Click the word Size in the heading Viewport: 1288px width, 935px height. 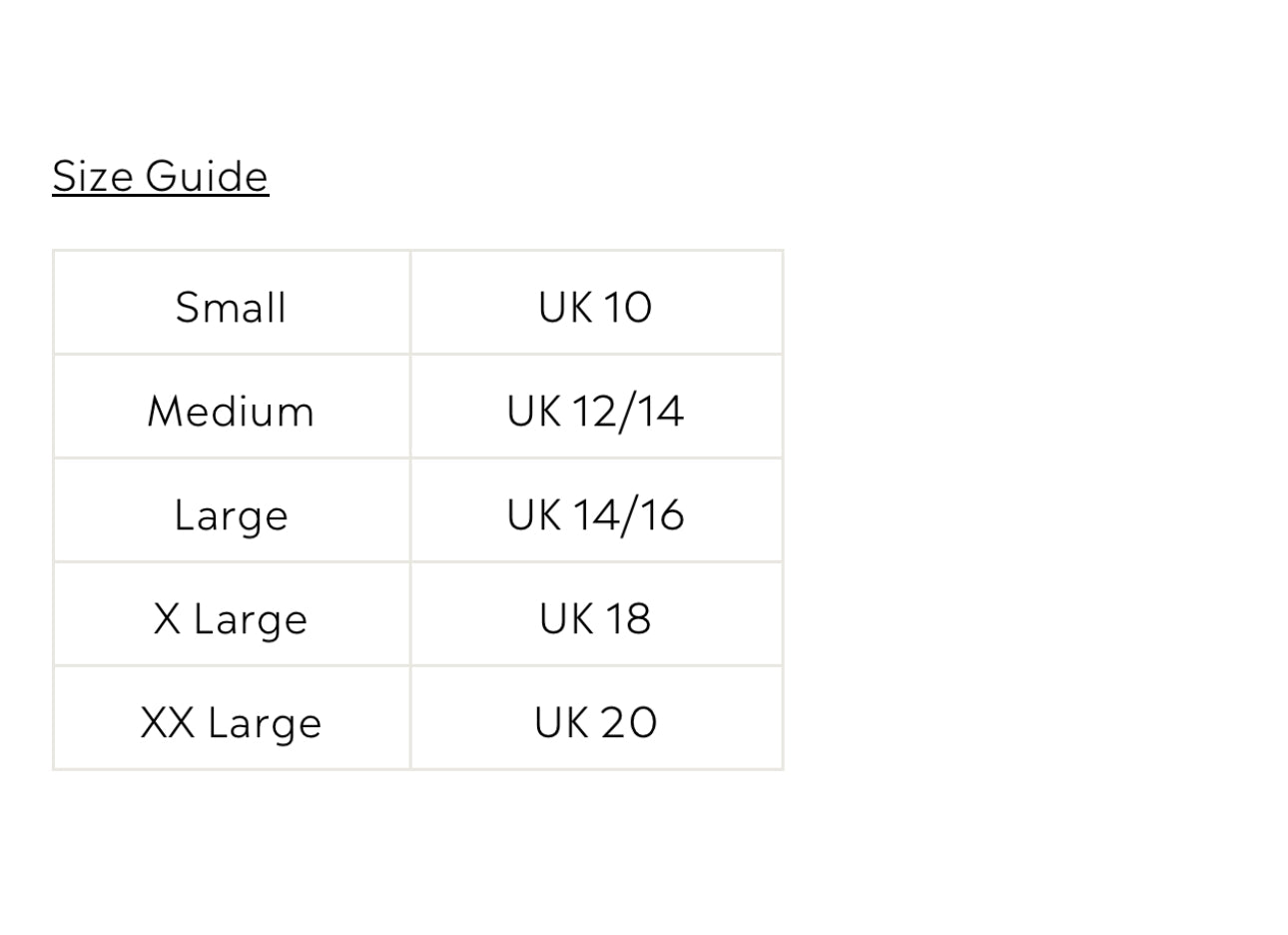93,176
